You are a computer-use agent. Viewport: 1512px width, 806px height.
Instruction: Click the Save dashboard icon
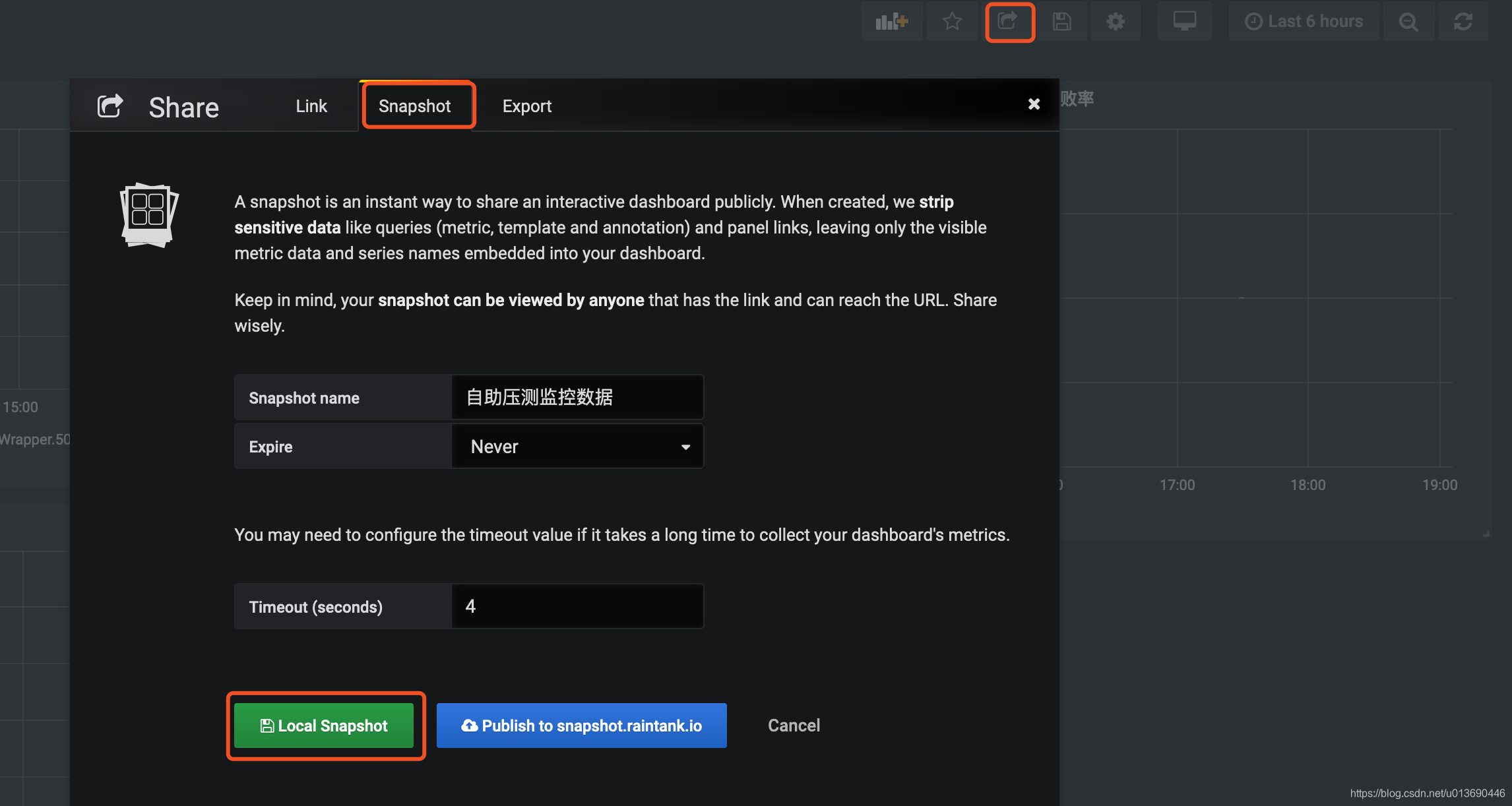tap(1061, 22)
